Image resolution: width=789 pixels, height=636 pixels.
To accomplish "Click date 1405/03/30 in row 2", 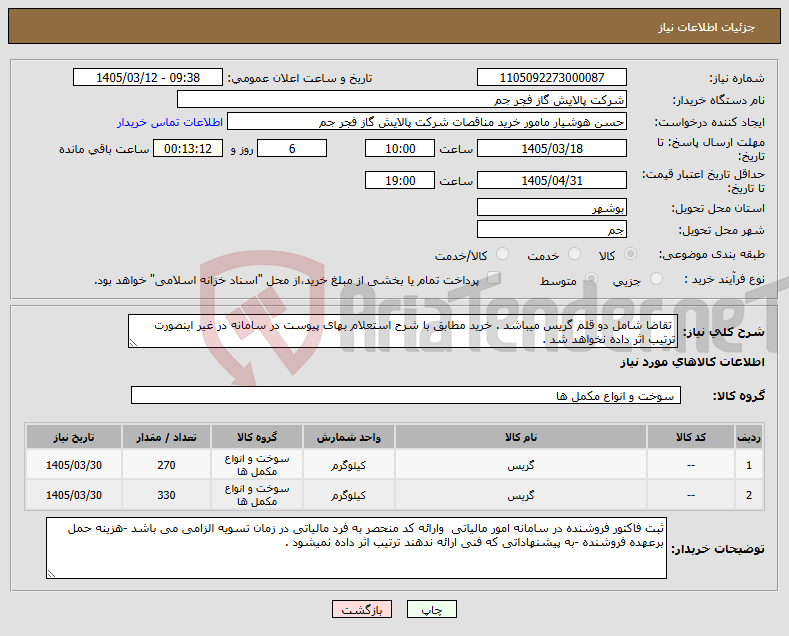I will [x=73, y=495].
